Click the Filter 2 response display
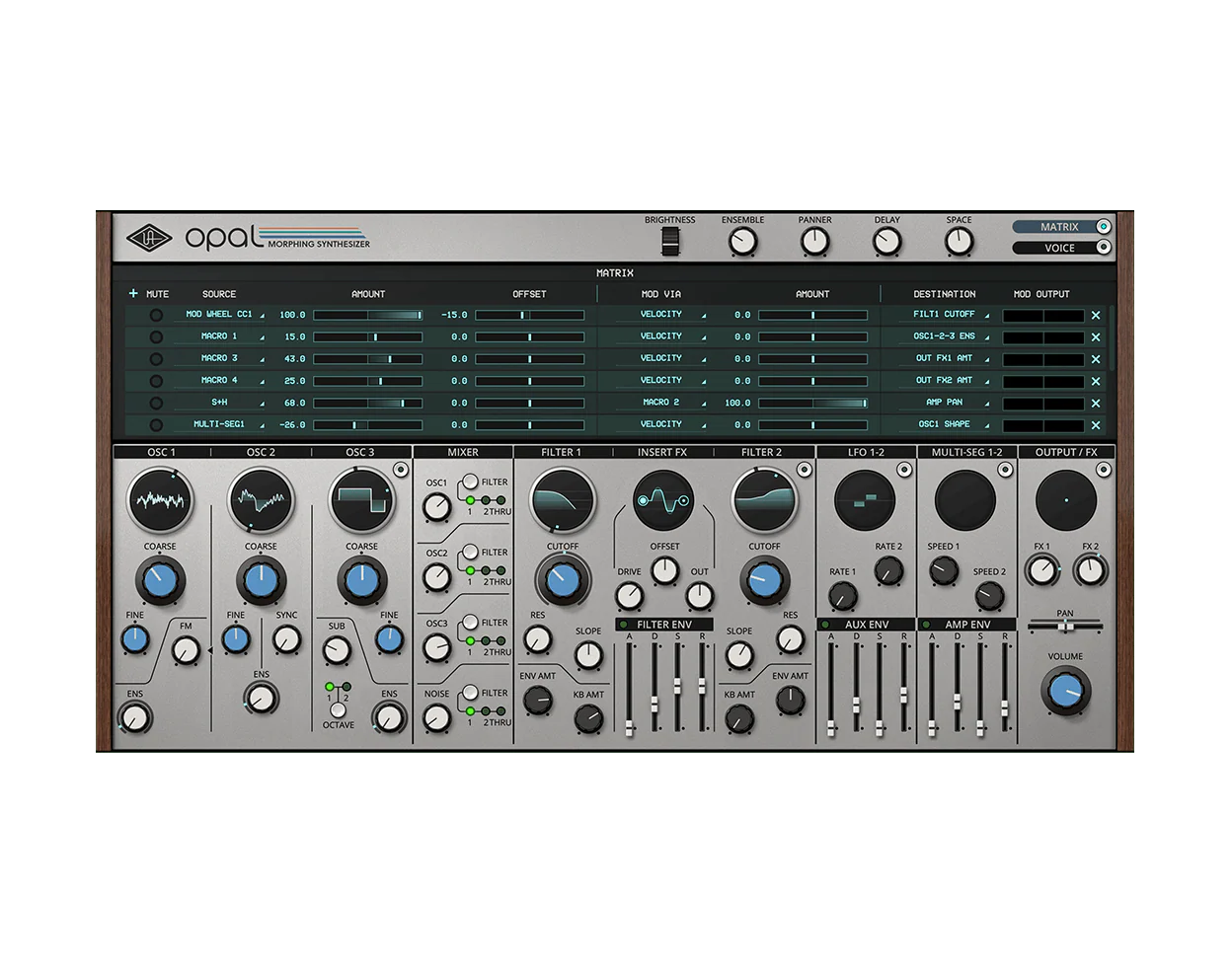Screen dimensions: 1232x967 click(764, 500)
